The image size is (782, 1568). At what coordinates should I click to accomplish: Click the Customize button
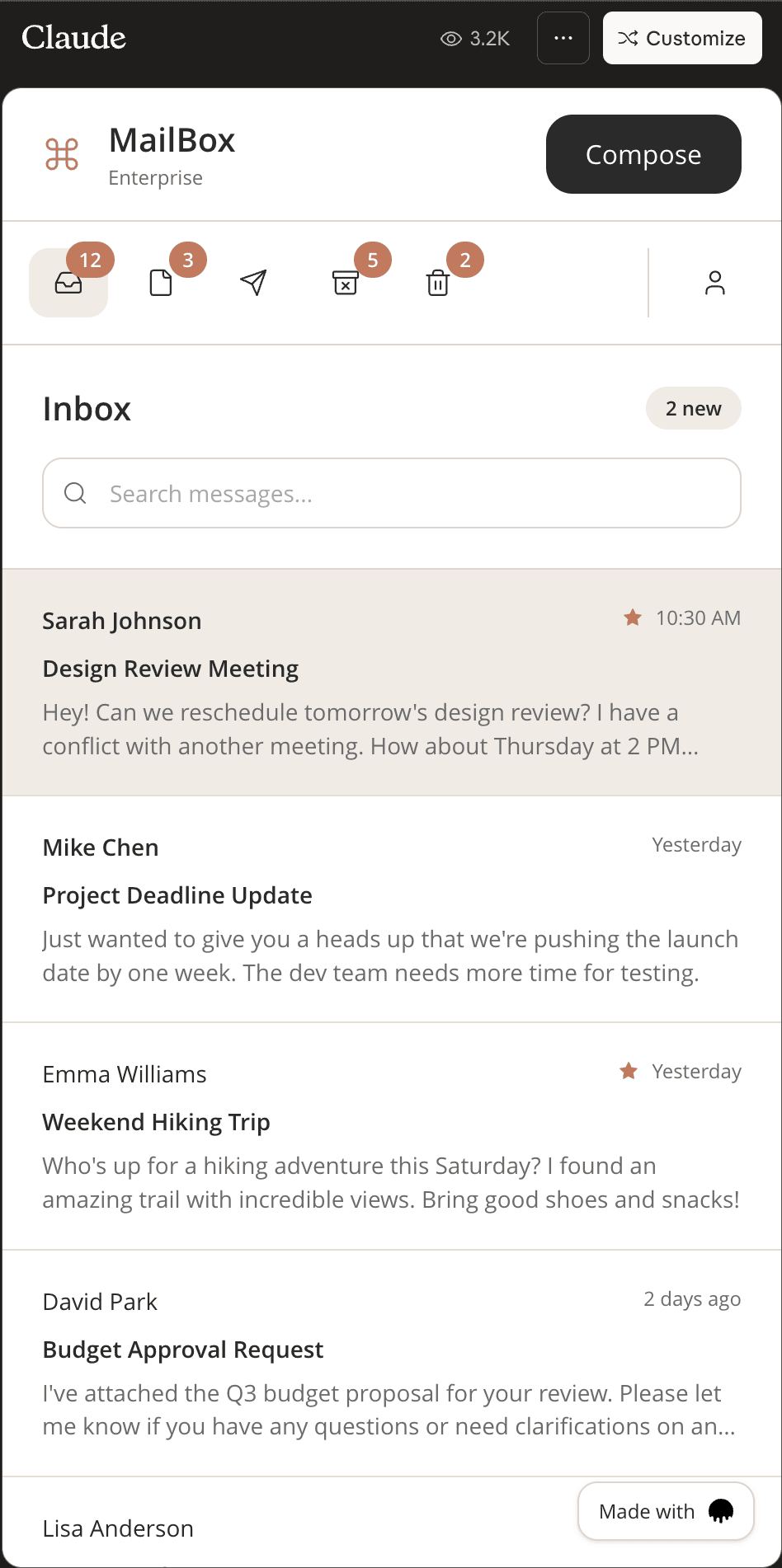coord(682,38)
